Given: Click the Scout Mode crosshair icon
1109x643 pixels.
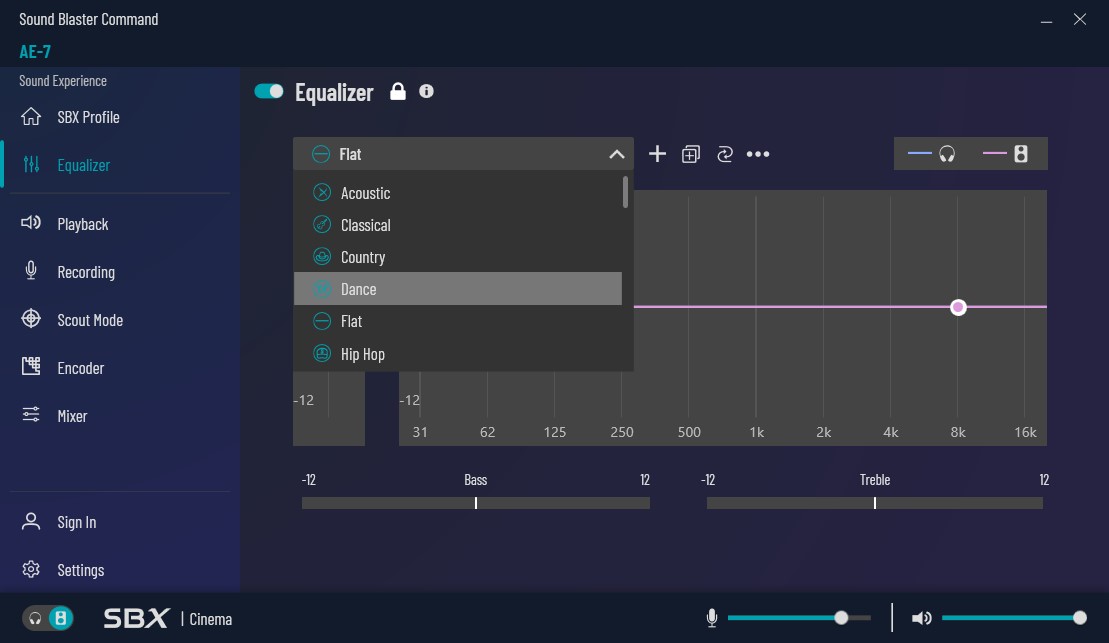Looking at the screenshot, I should click(x=31, y=319).
